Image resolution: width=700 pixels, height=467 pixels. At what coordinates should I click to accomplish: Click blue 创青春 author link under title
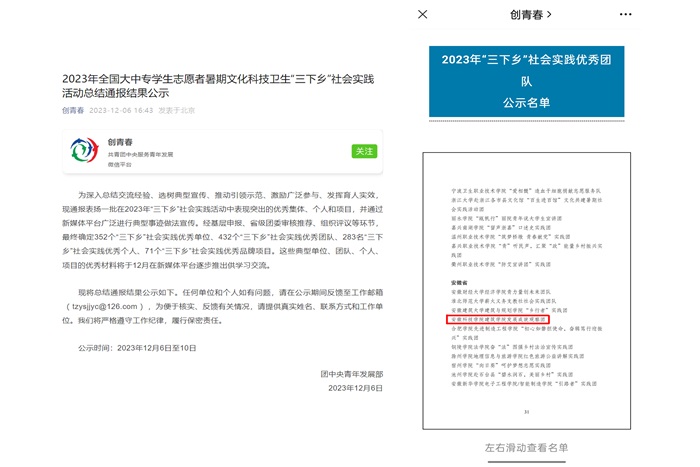[x=74, y=111]
